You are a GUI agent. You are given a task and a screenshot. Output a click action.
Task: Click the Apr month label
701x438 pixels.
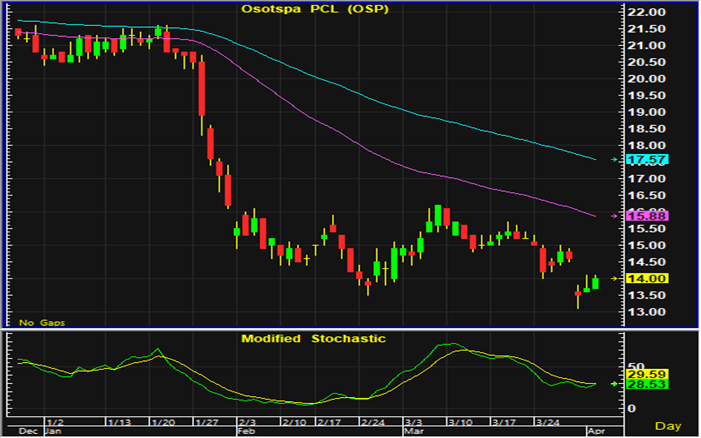tap(596, 431)
